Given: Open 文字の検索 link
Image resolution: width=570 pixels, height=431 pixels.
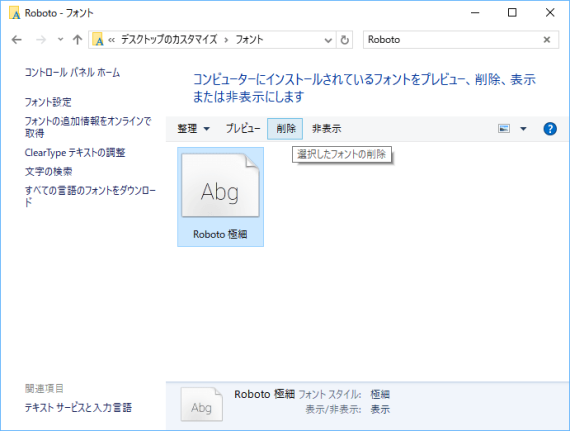Looking at the screenshot, I should 48,172.
